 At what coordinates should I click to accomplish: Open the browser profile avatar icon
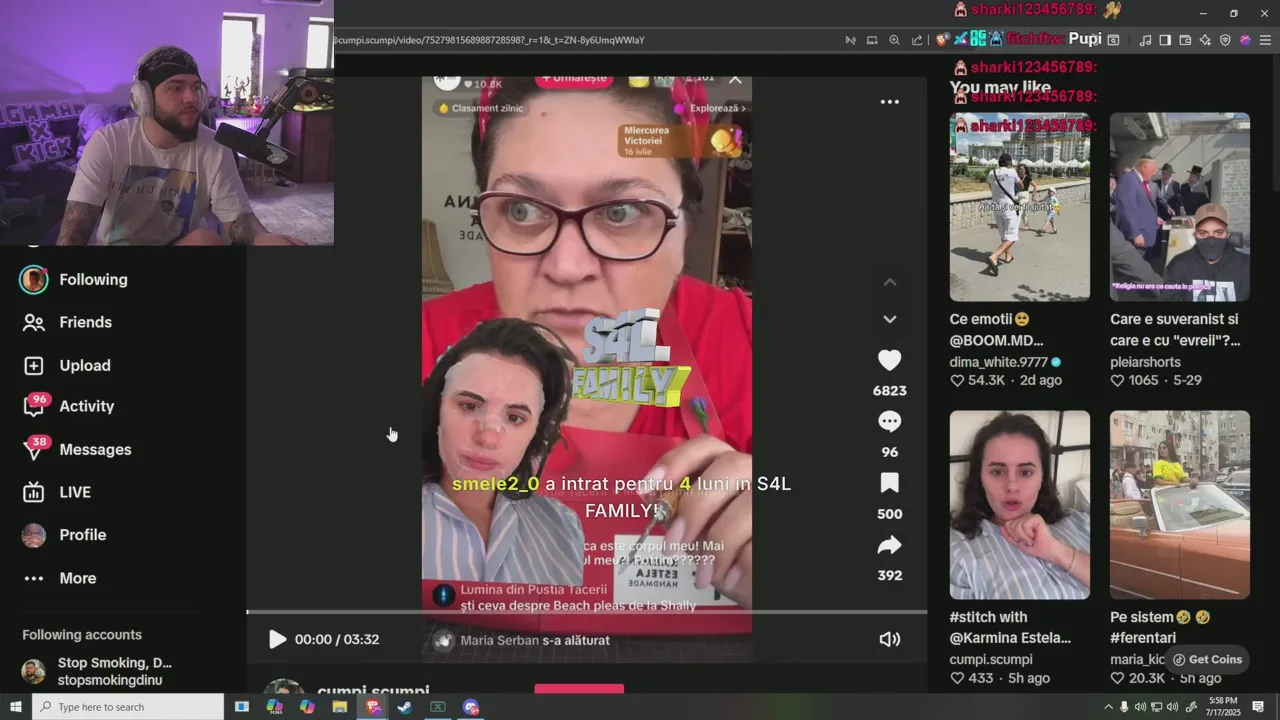tap(1245, 40)
